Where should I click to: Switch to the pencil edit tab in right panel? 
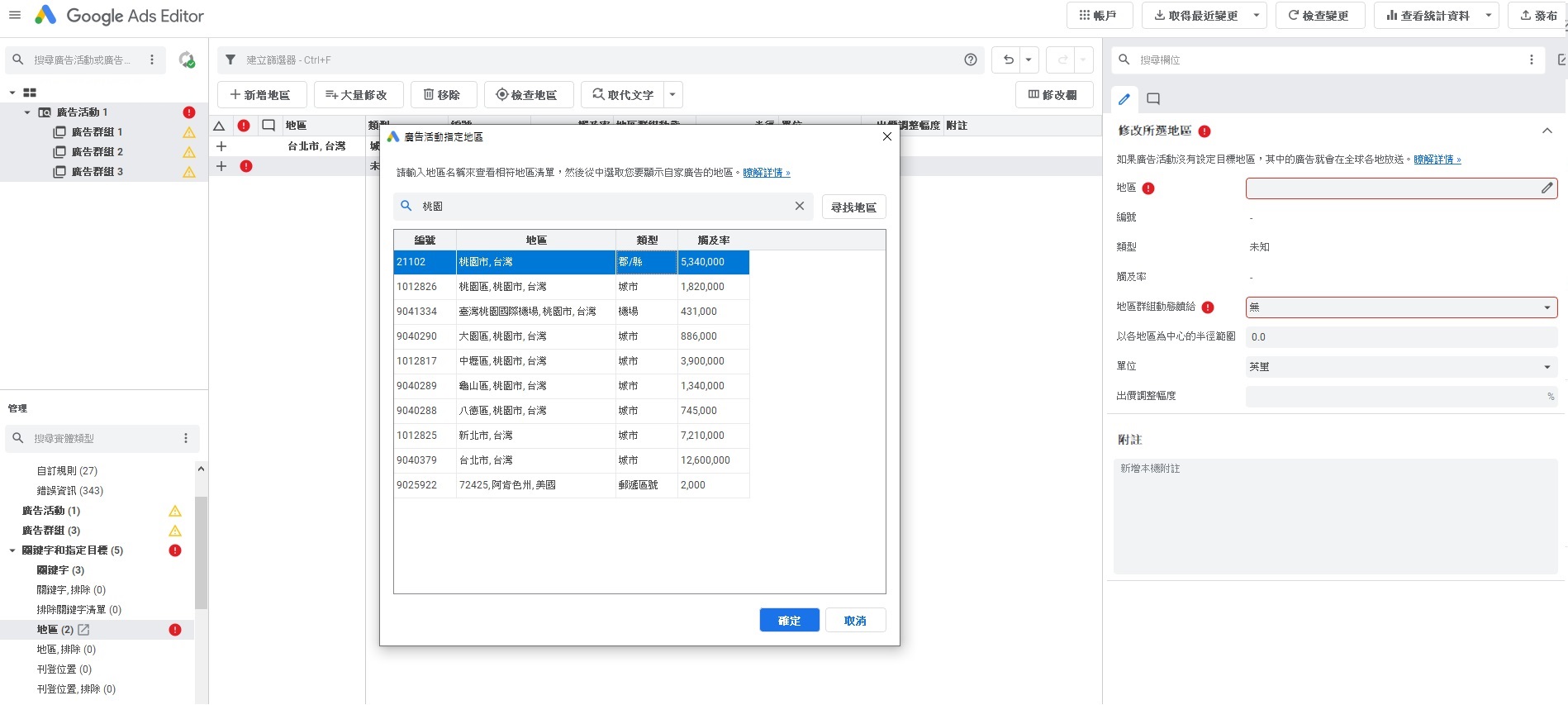click(x=1124, y=99)
